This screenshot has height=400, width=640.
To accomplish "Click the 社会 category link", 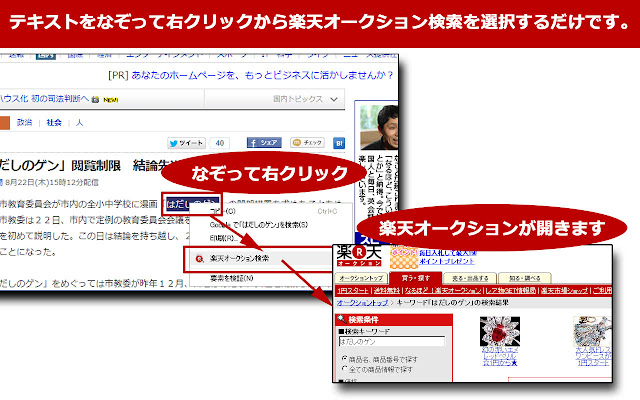I will (54, 122).
